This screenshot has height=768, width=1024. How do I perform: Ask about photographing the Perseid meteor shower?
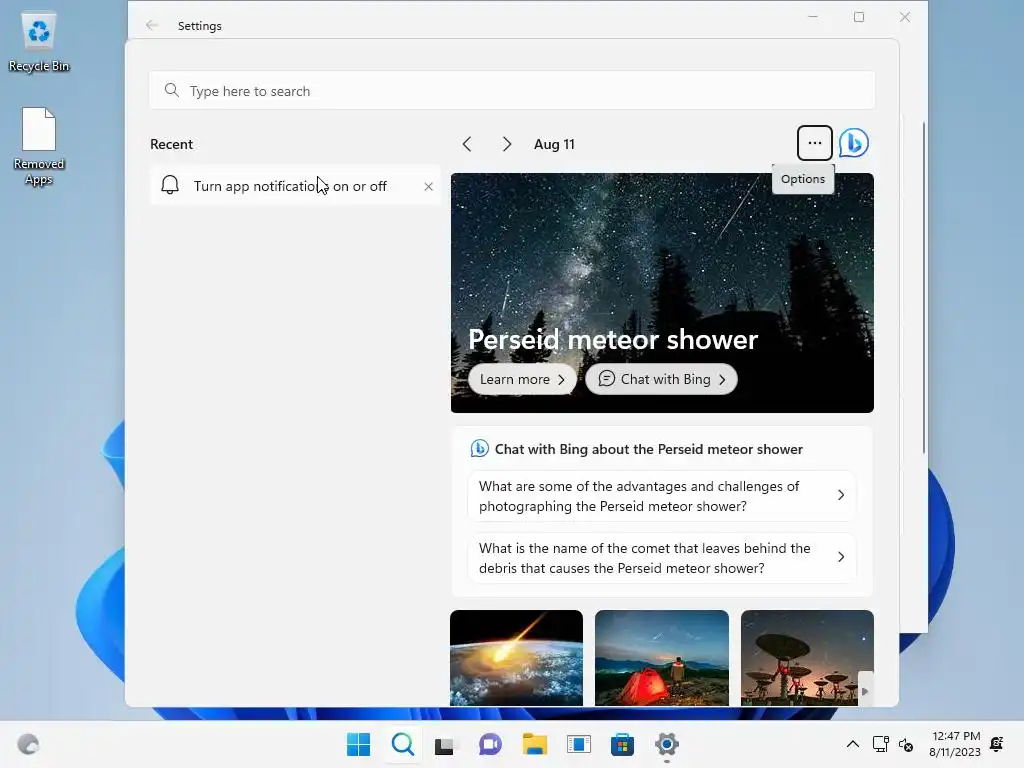(x=662, y=496)
